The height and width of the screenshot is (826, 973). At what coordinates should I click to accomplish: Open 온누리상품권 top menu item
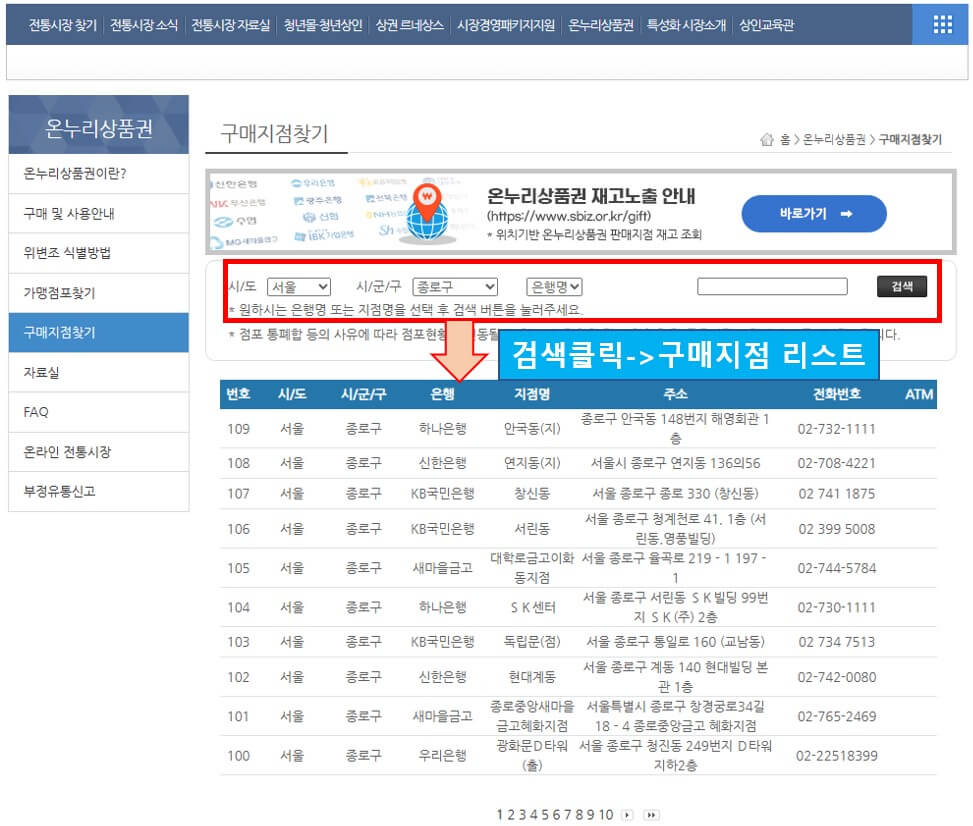pyautogui.click(x=601, y=25)
